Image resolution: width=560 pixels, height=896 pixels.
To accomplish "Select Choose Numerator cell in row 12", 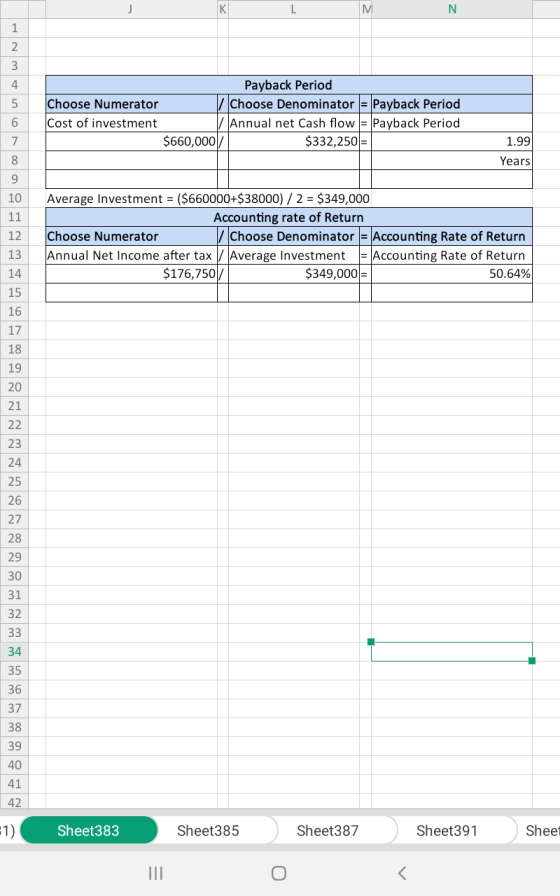I will click(131, 236).
